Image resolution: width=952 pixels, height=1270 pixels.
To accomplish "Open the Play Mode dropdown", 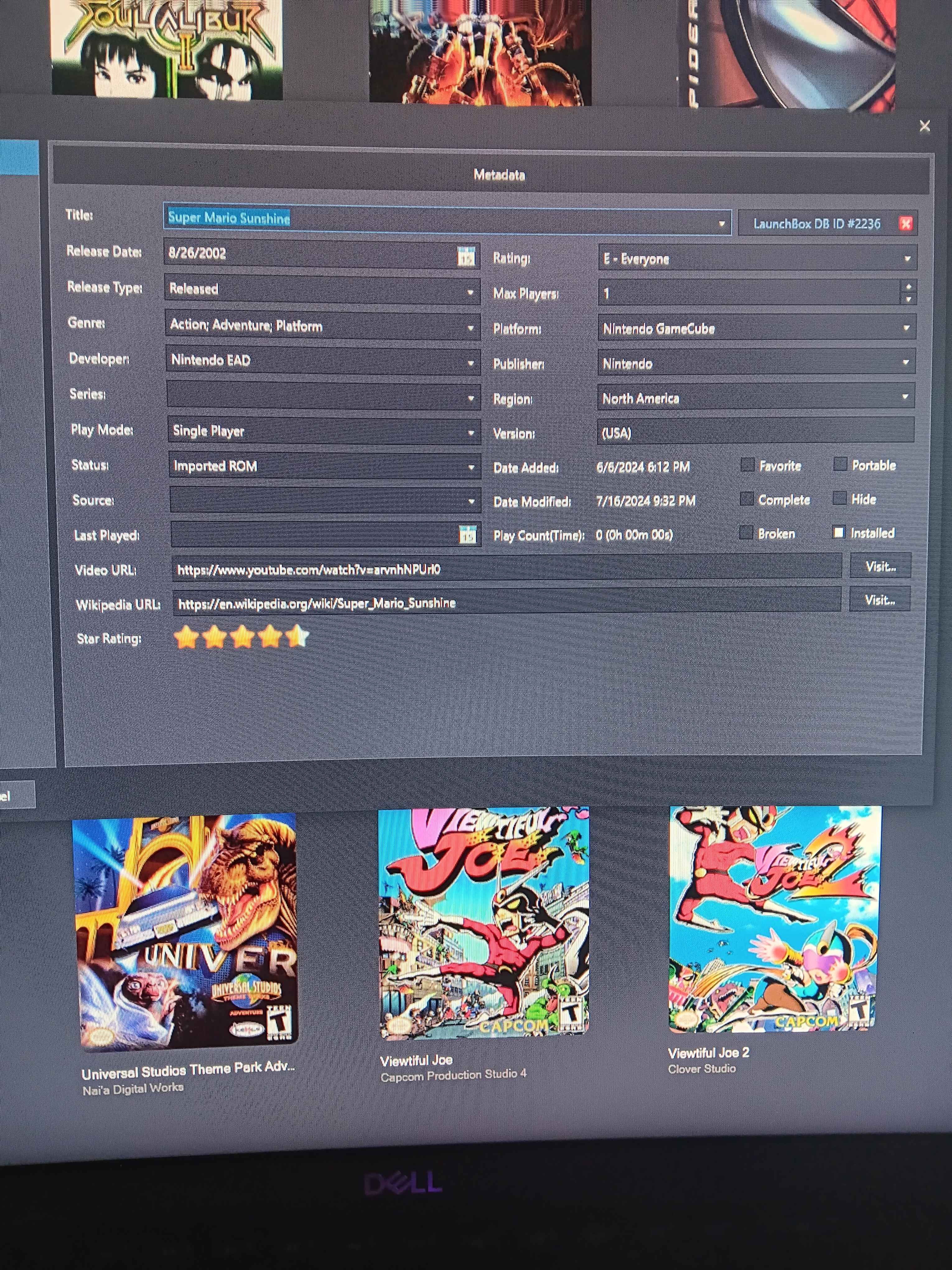I will [x=470, y=432].
